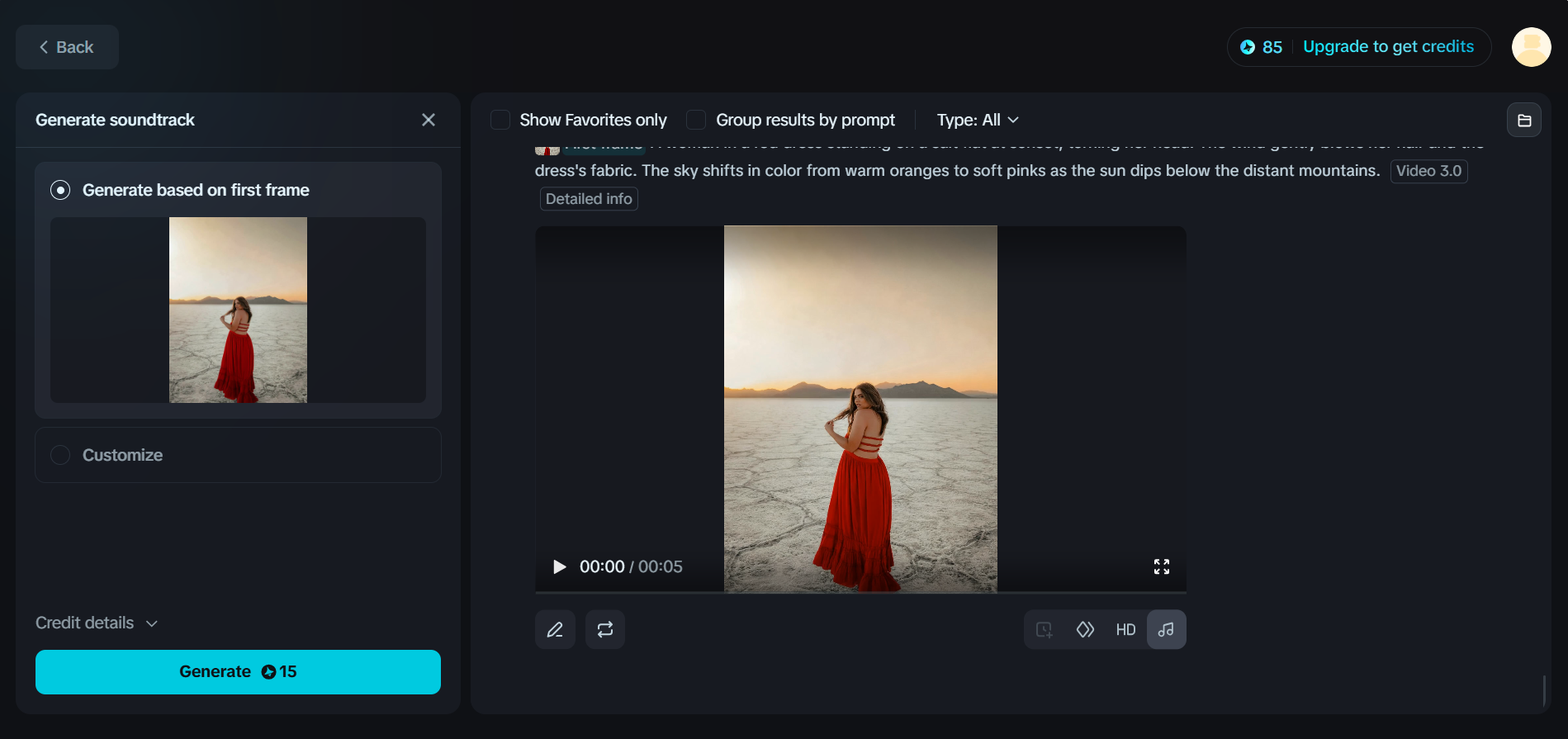Go back using the Back button

click(x=67, y=47)
